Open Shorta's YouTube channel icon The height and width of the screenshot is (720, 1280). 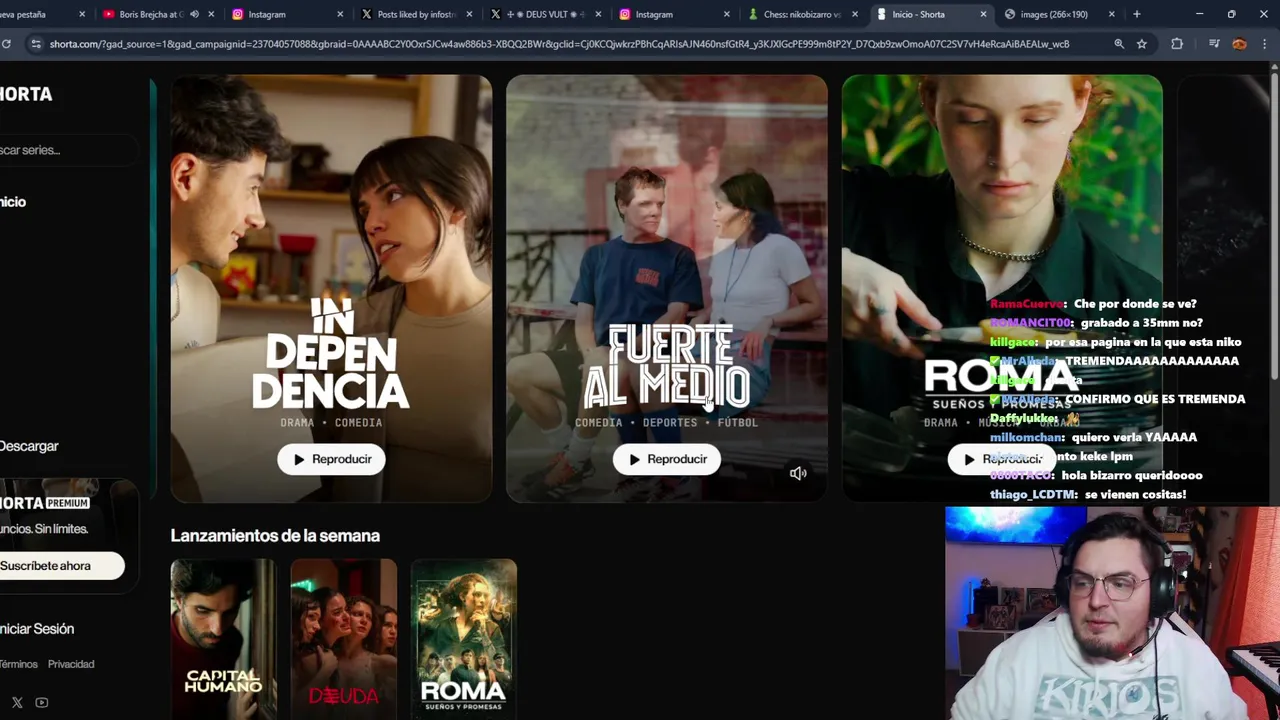41,702
